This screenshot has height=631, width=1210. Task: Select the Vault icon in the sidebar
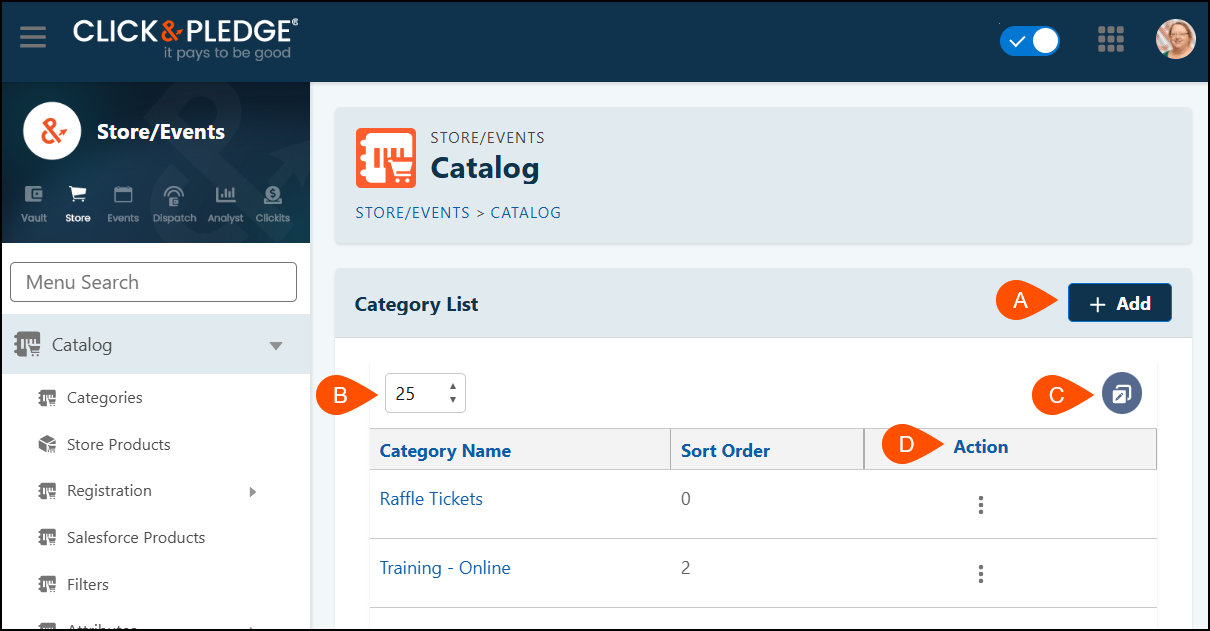[x=33, y=203]
